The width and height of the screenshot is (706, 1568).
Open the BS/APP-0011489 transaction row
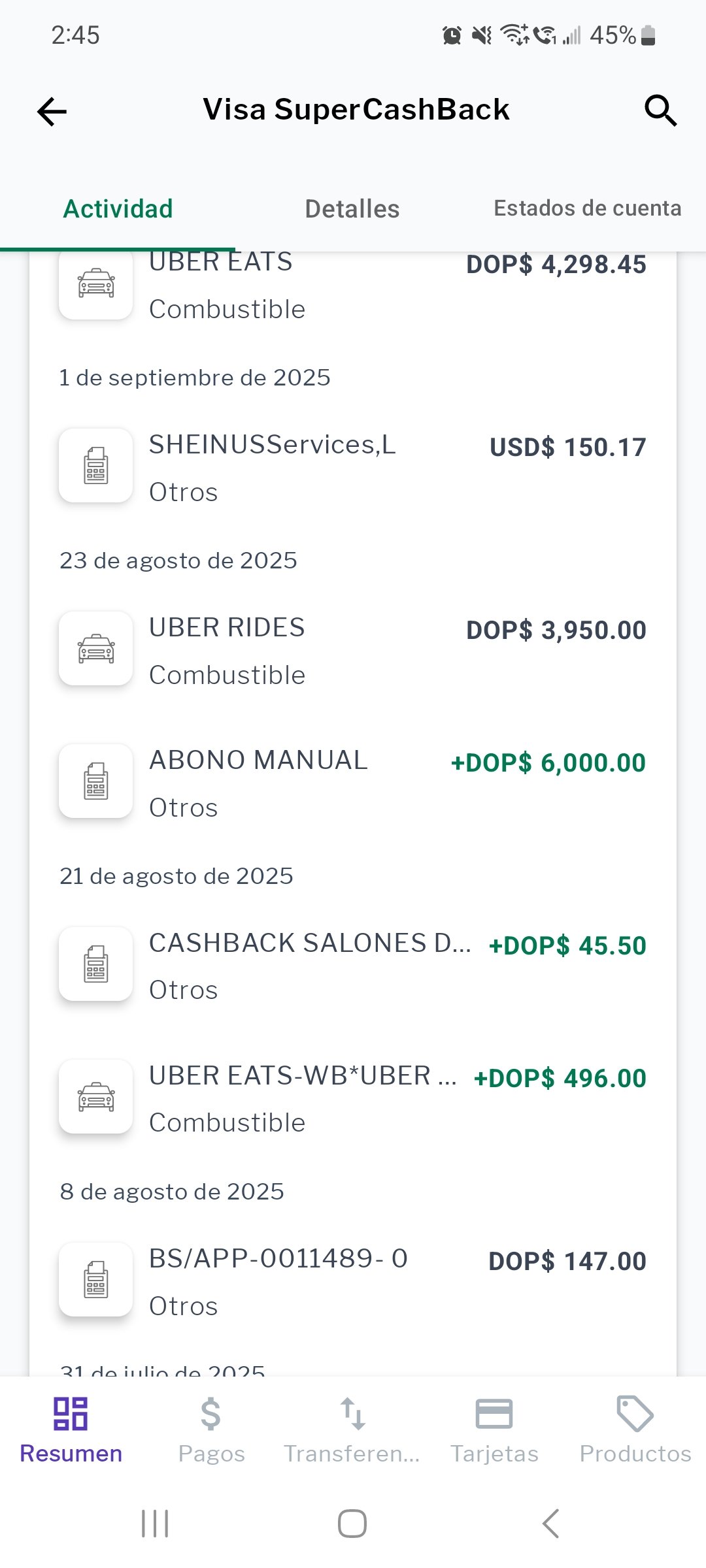pos(353,1281)
